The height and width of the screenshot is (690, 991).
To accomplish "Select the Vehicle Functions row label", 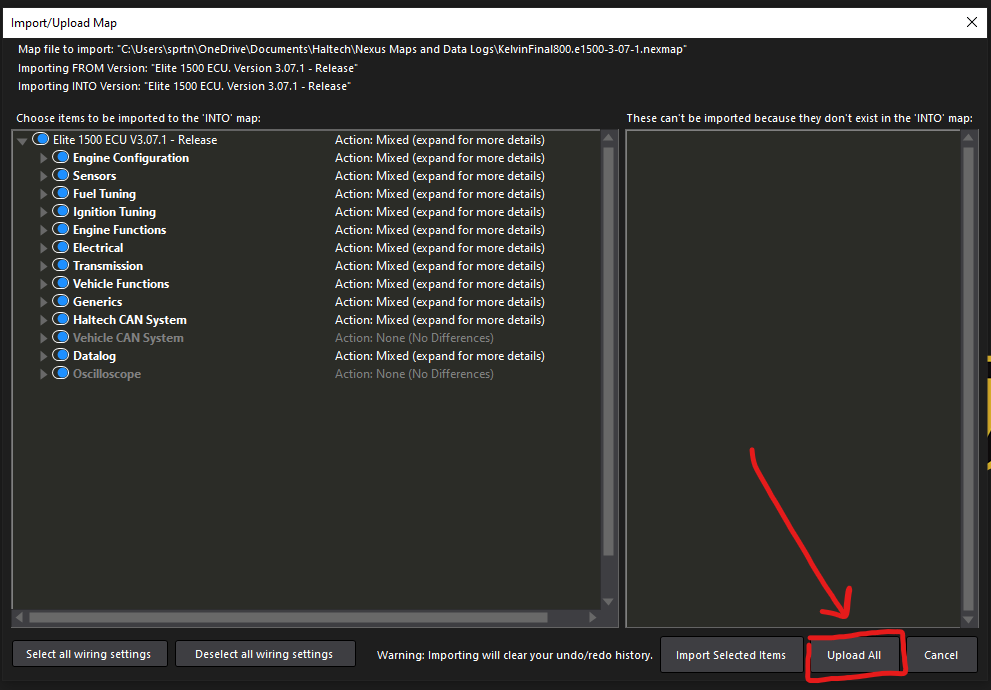I will coord(121,284).
